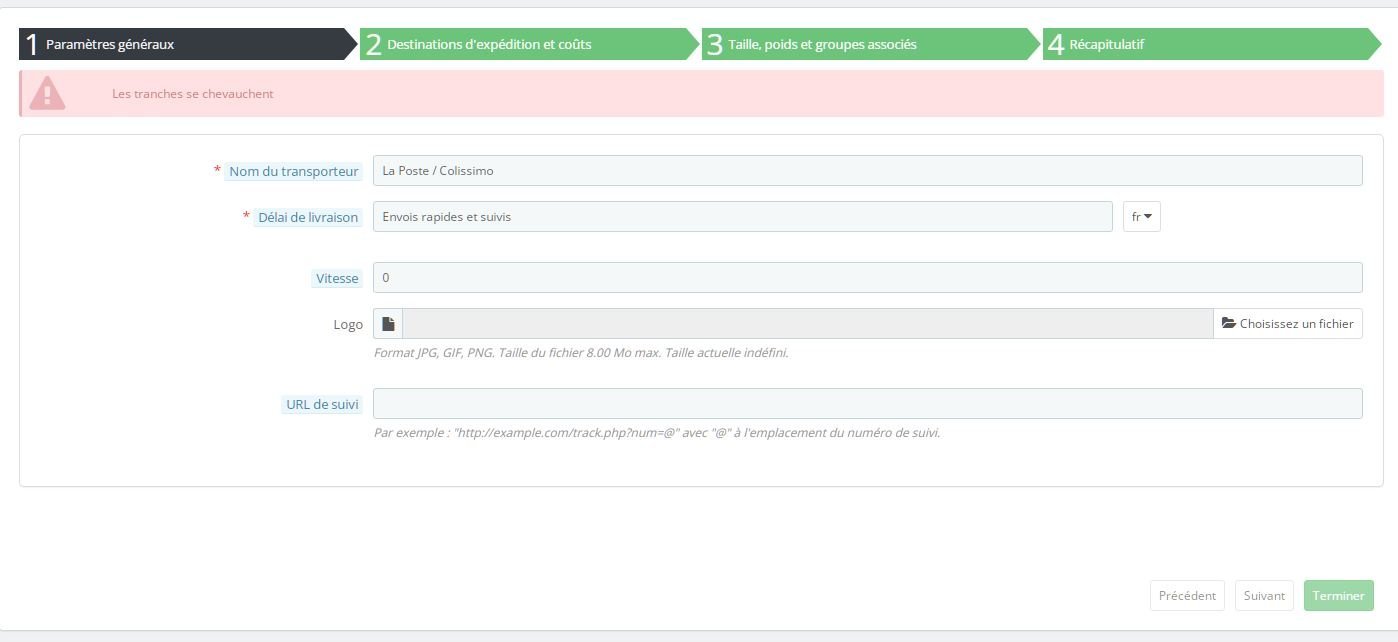Click the "Délai de livraison" label
Image resolution: width=1398 pixels, height=642 pixels.
coord(308,218)
